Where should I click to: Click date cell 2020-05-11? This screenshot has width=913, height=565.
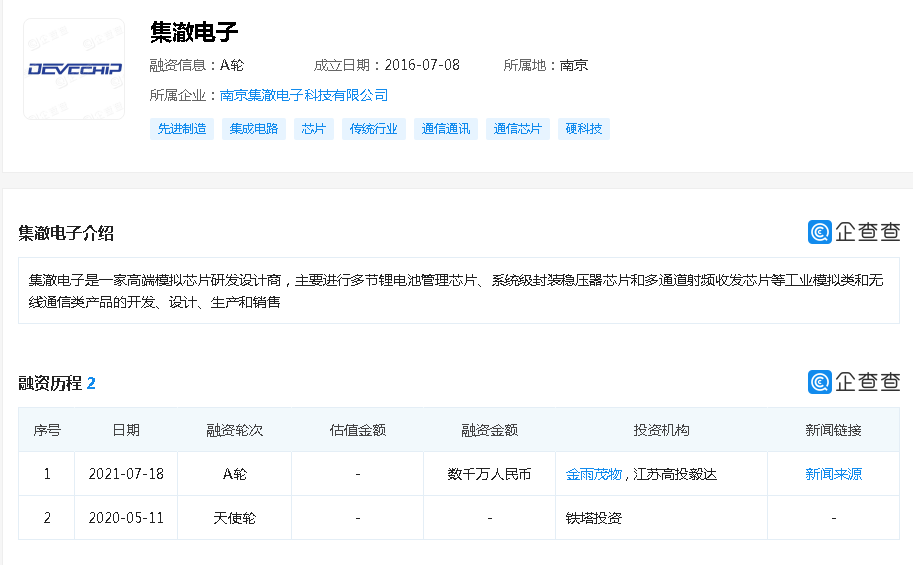[126, 518]
